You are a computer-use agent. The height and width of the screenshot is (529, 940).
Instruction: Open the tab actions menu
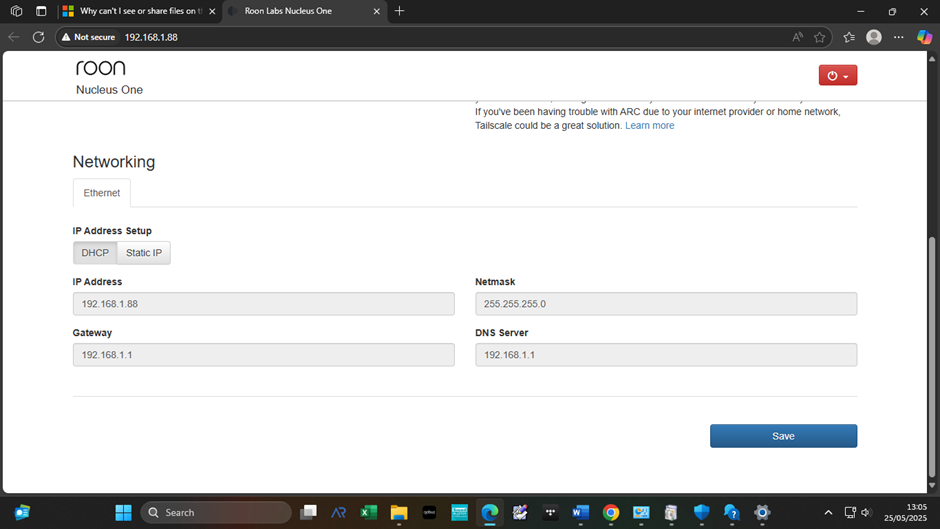pos(41,11)
